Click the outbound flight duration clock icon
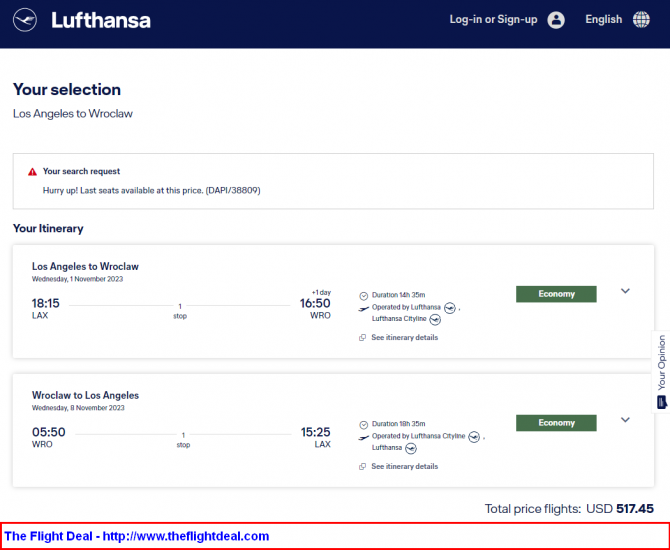670x550 pixels. click(x=364, y=296)
